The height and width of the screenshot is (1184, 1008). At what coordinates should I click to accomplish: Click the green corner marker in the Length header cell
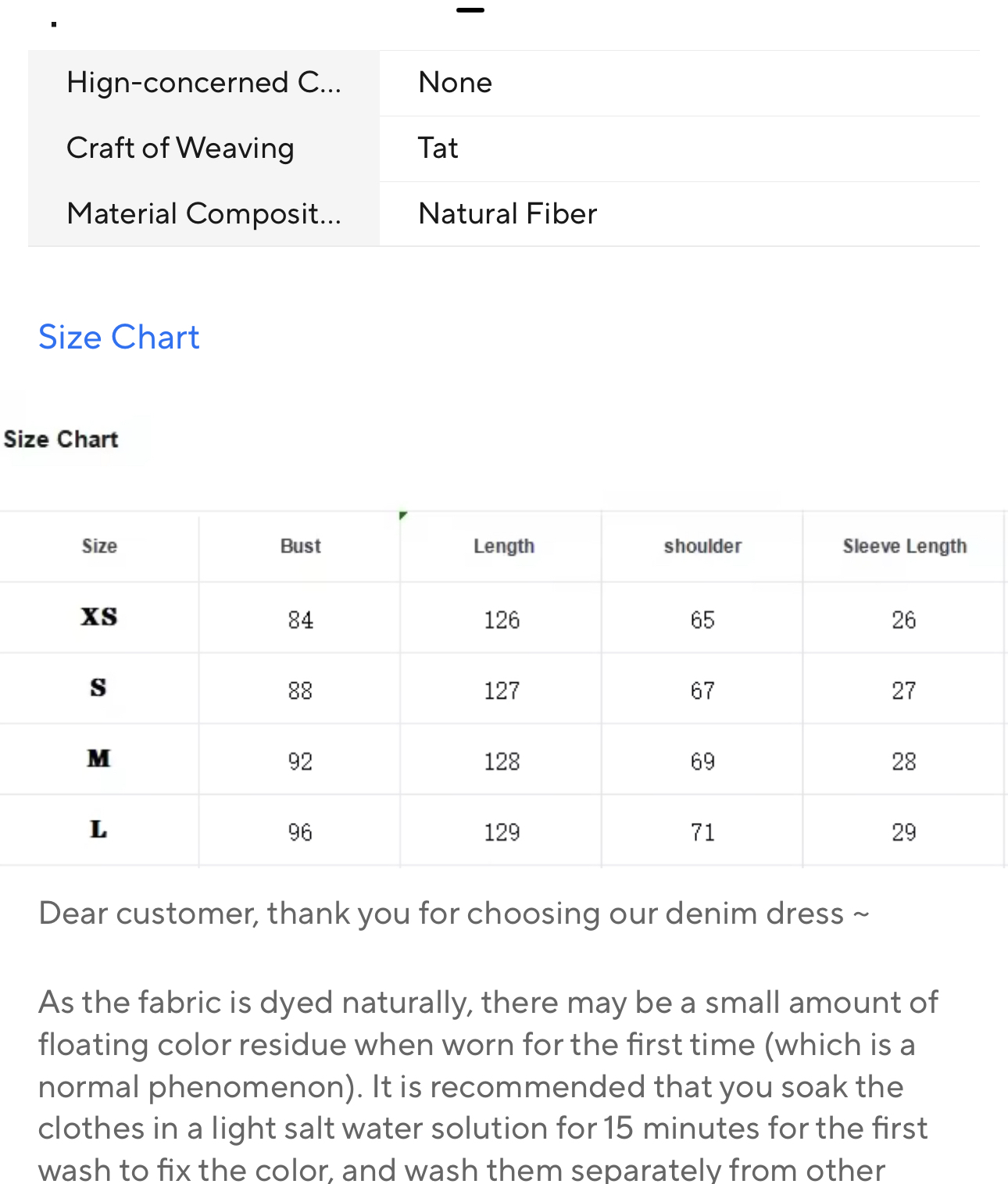[403, 515]
